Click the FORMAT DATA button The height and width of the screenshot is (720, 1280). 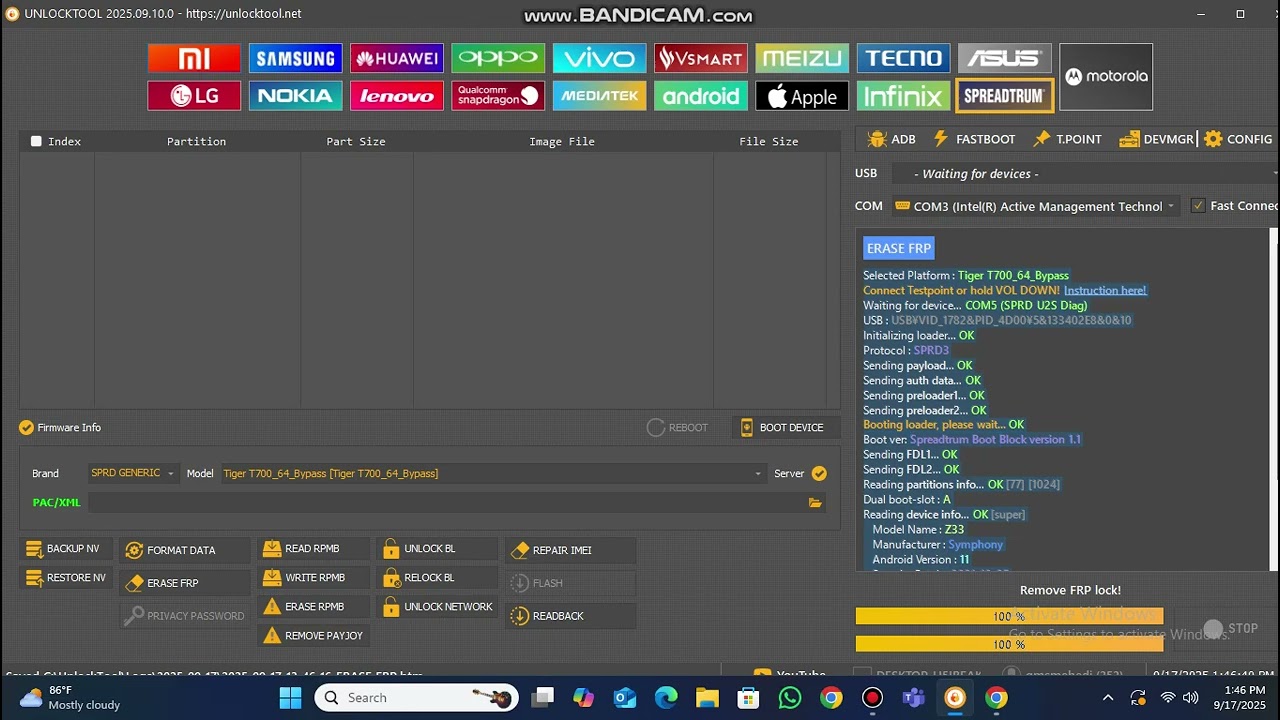click(185, 550)
